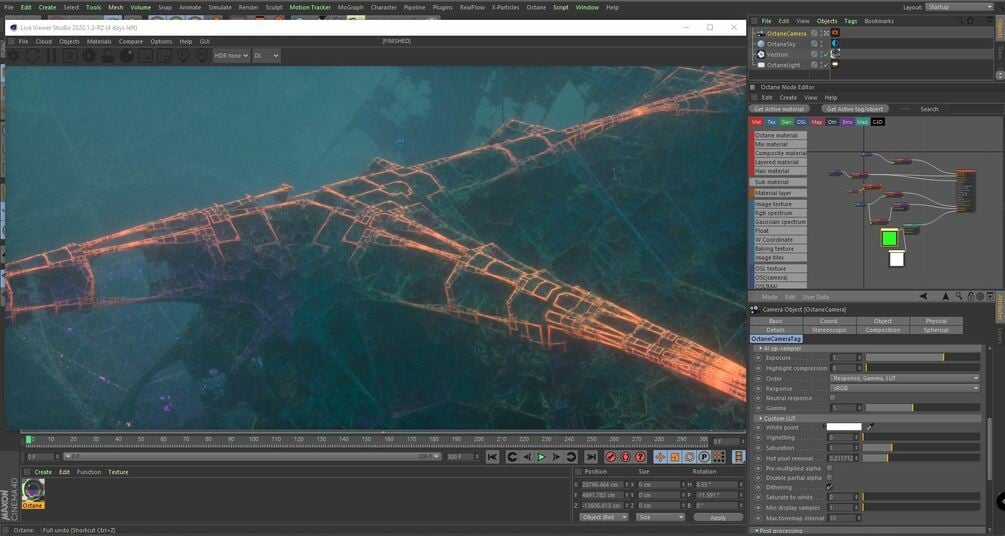Open Tags menu in Object Manager

click(851, 21)
